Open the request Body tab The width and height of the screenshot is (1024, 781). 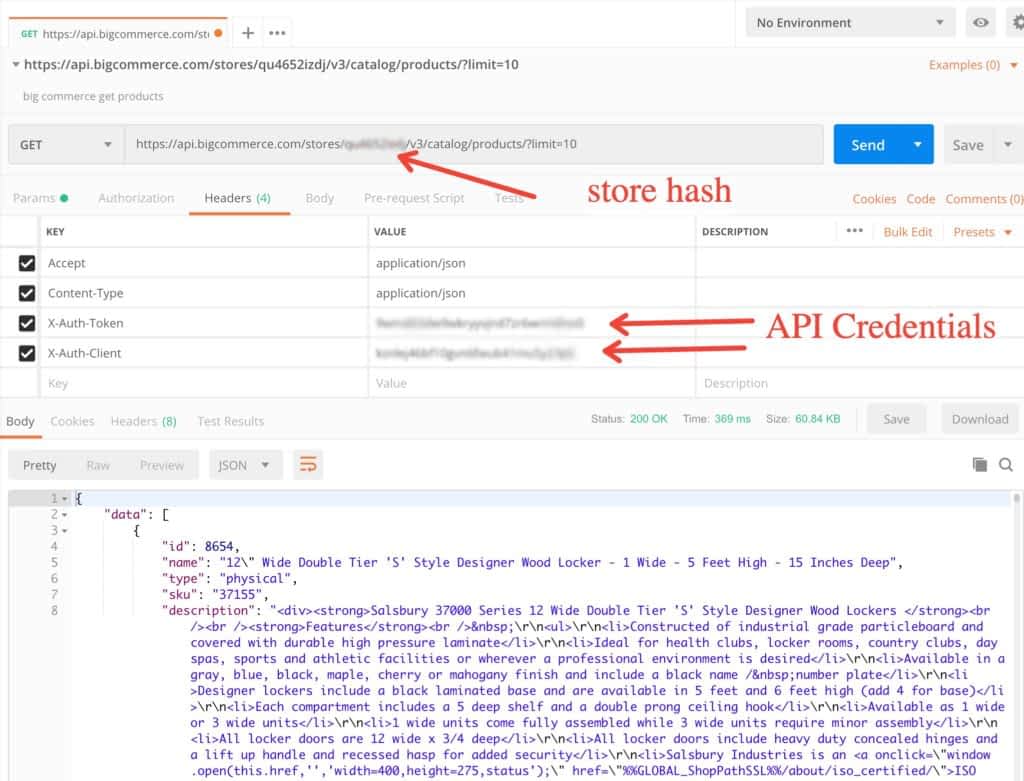[x=319, y=198]
